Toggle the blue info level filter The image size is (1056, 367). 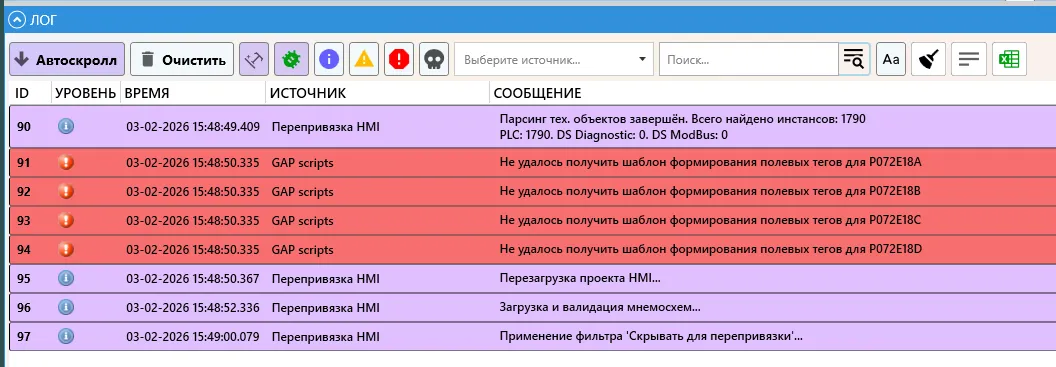[x=329, y=59]
